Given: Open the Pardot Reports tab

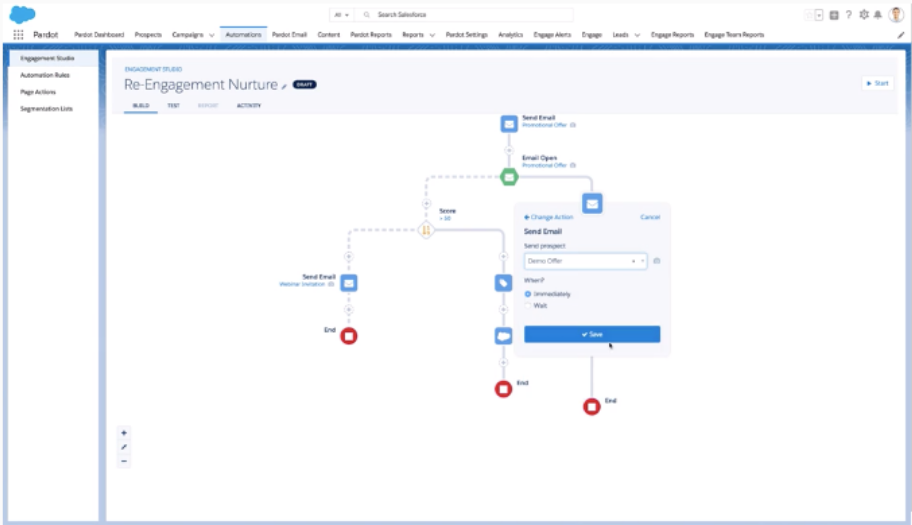Looking at the screenshot, I should (x=370, y=35).
